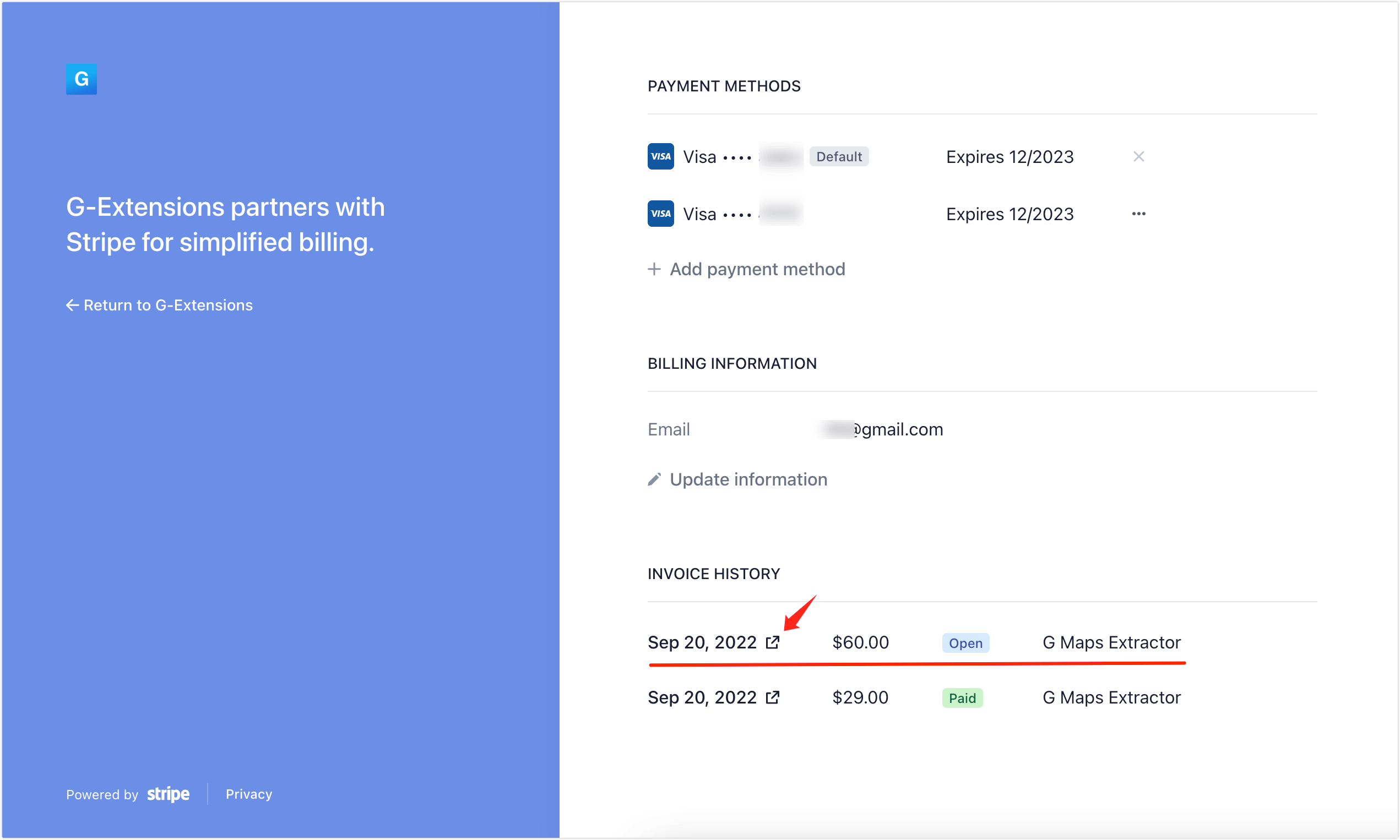
Task: Click the BILLING INFORMATION heading
Action: [732, 363]
